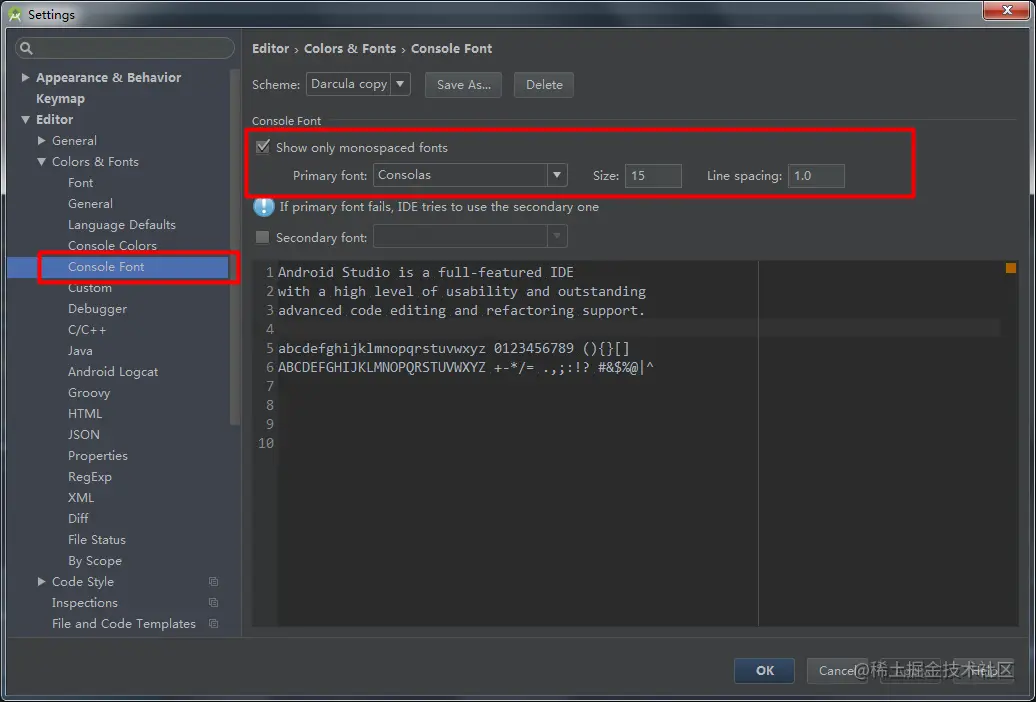Select General under Colors & Fonts
The width and height of the screenshot is (1036, 702).
tap(90, 204)
